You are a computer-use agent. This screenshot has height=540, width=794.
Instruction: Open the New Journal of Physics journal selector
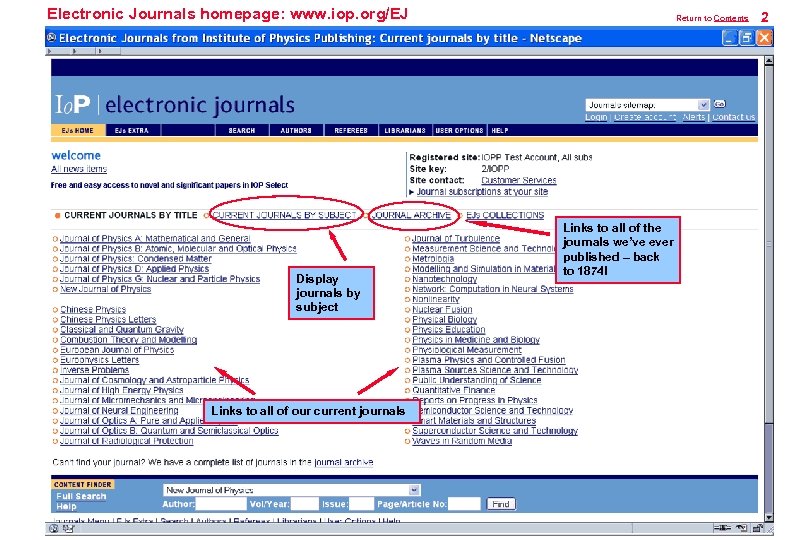(x=292, y=490)
